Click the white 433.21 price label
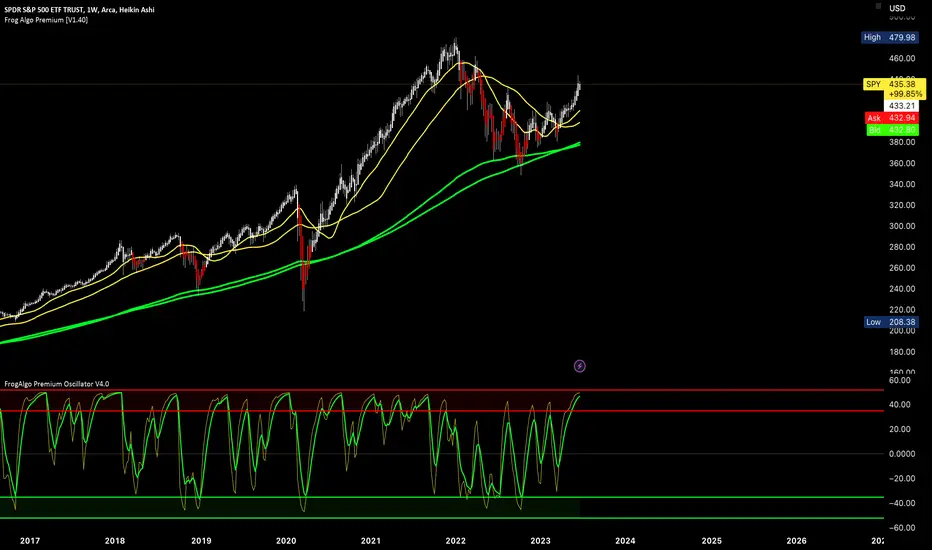Screen dimensions: 932x550 (901, 106)
